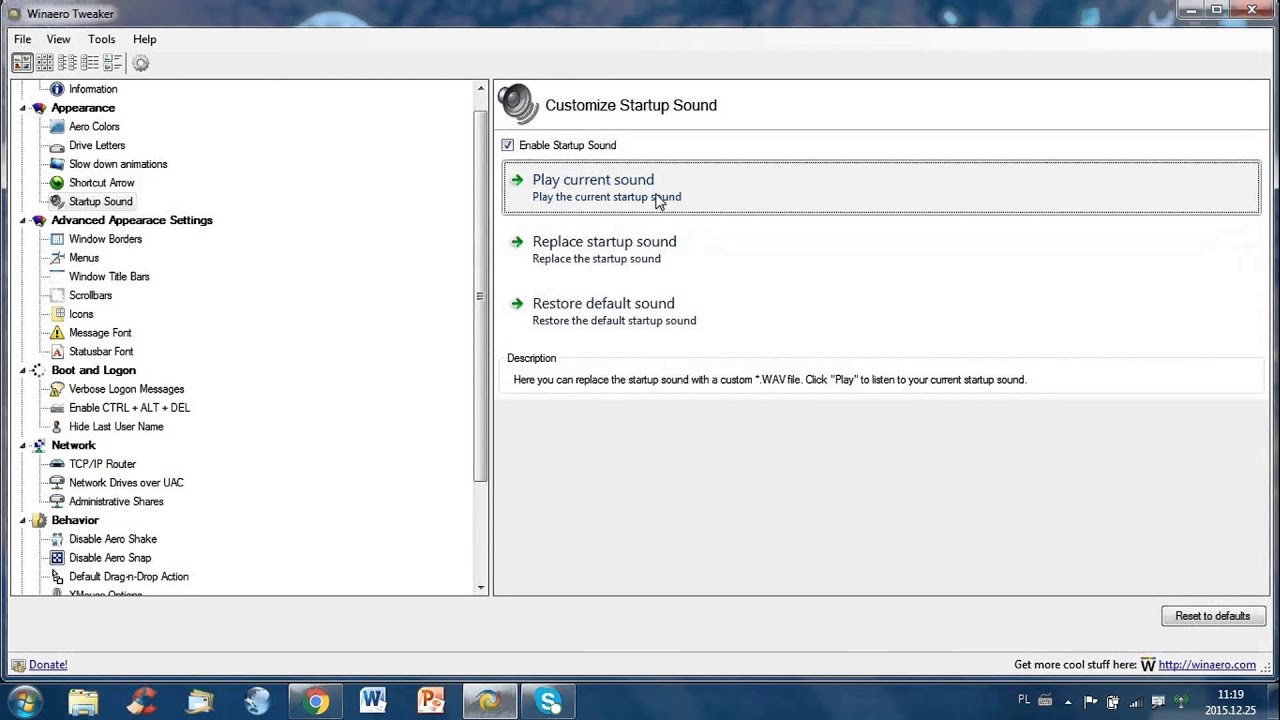Viewport: 1280px width, 720px height.
Task: Open the Tools menu
Action: coord(101,39)
